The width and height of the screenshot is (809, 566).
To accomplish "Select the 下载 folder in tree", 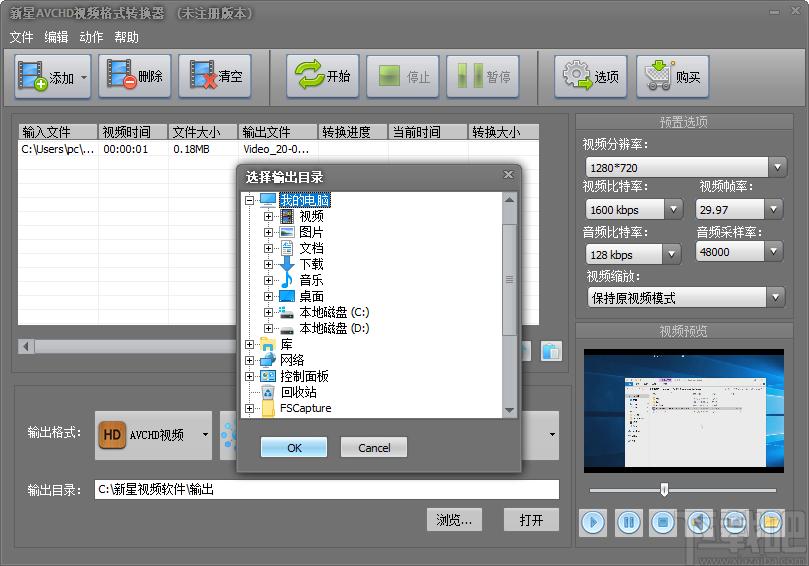I will pyautogui.click(x=312, y=264).
